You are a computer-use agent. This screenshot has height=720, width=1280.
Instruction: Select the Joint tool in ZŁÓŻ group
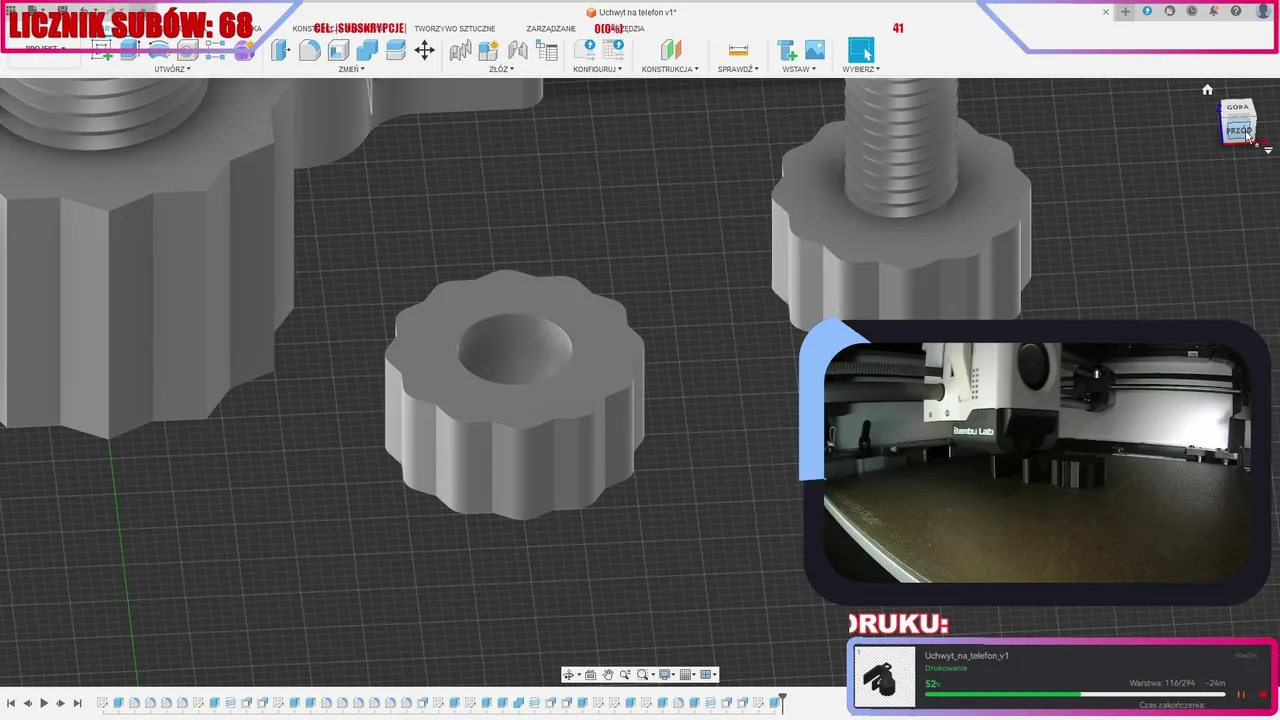tap(460, 50)
